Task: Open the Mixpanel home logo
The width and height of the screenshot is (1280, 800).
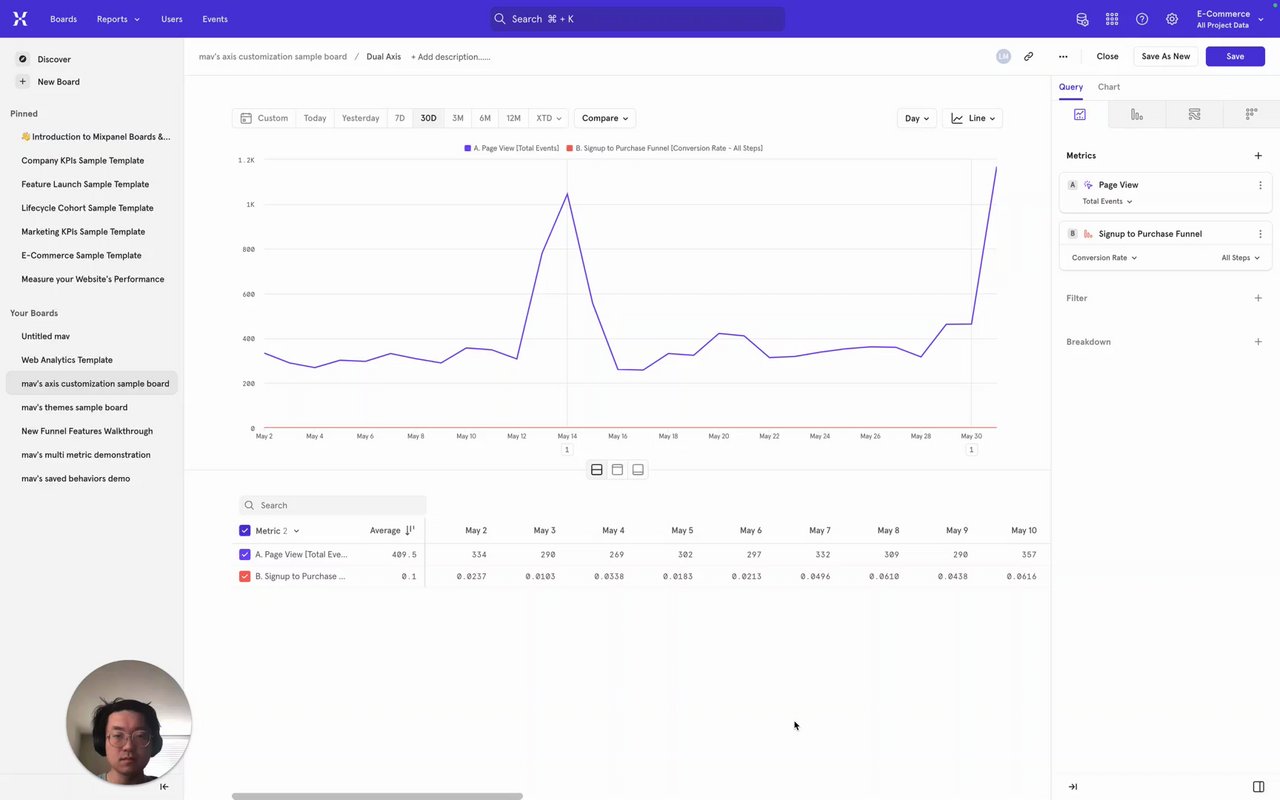Action: [x=20, y=19]
